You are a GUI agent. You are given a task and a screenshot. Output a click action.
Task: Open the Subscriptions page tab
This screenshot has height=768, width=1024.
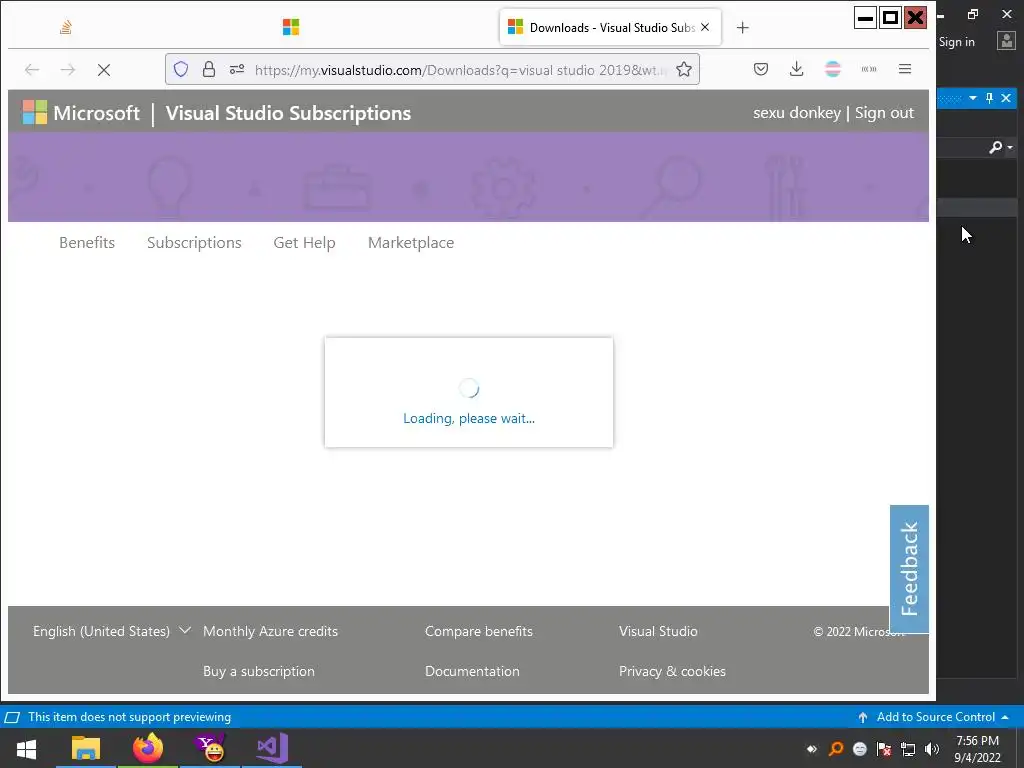pos(194,243)
